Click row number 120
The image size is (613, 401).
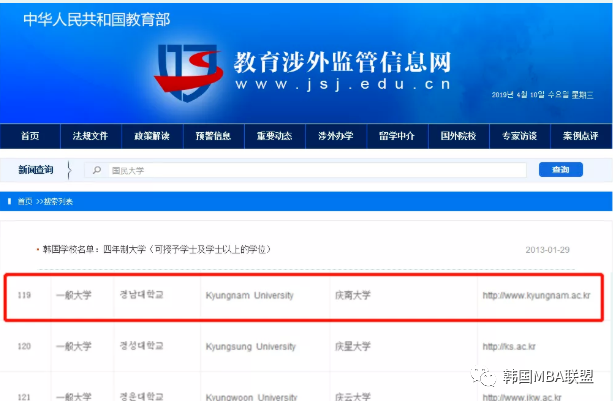[x=24, y=346]
